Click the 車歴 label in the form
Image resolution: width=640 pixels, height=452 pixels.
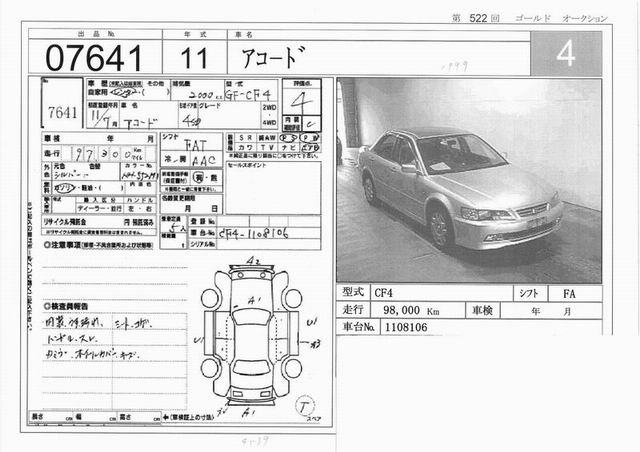click(97, 83)
